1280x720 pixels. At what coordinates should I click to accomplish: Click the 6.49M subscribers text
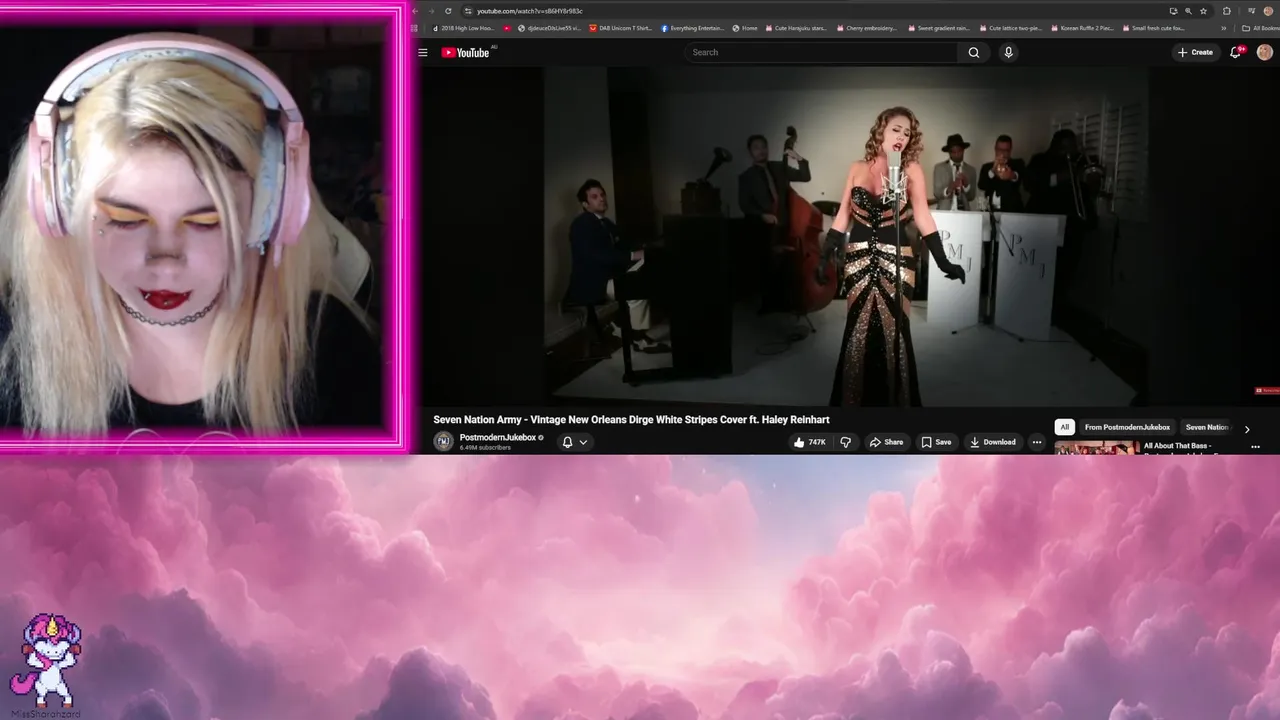click(485, 448)
